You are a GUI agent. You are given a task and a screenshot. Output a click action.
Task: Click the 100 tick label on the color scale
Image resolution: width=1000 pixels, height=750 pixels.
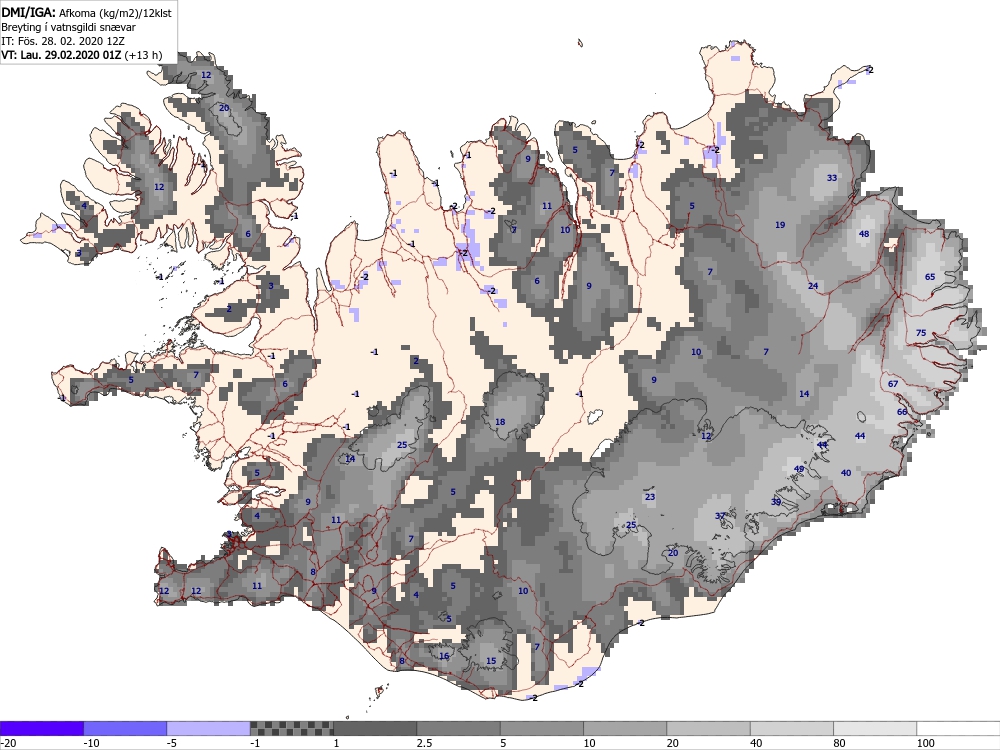[926, 743]
